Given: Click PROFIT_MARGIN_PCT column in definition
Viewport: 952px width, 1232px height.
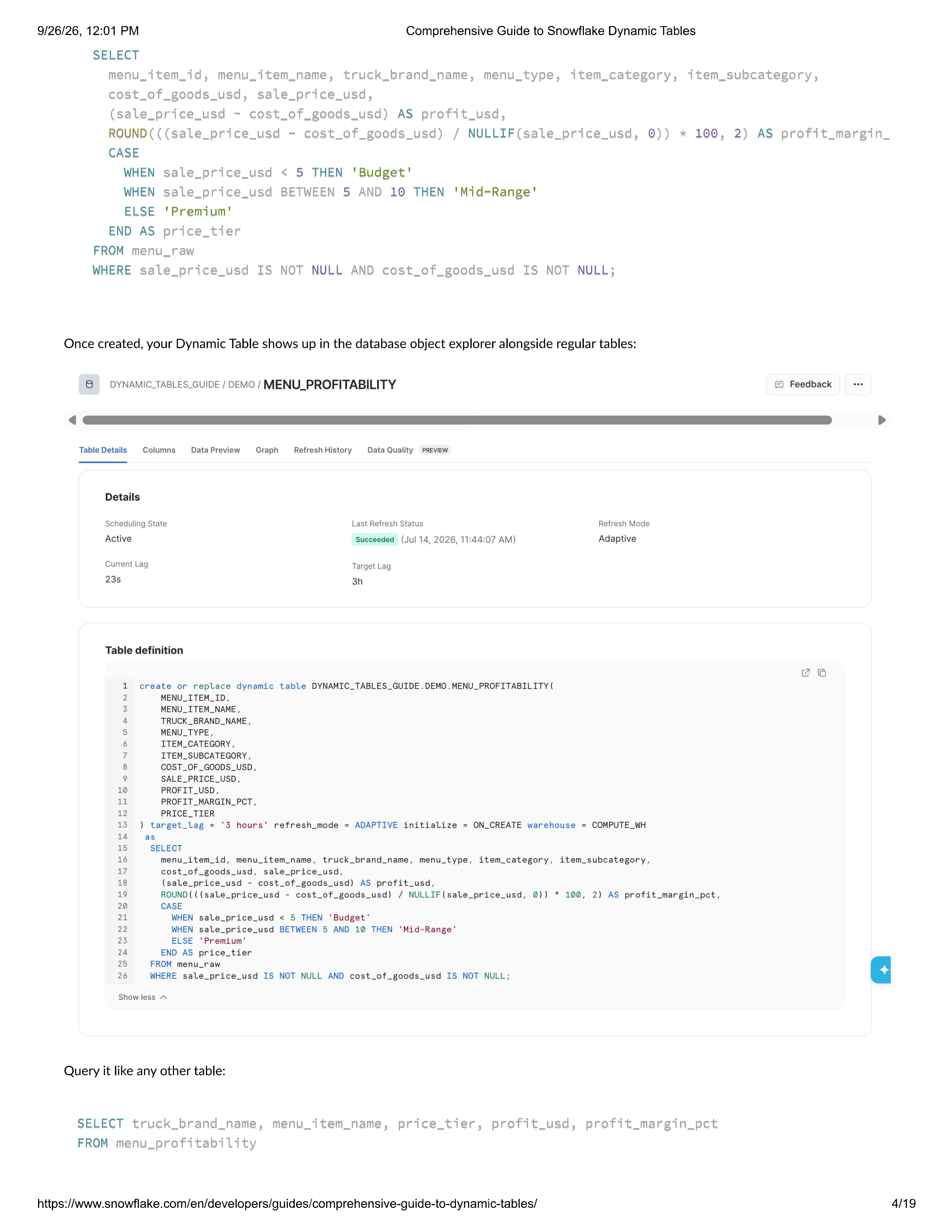Looking at the screenshot, I should click(206, 802).
